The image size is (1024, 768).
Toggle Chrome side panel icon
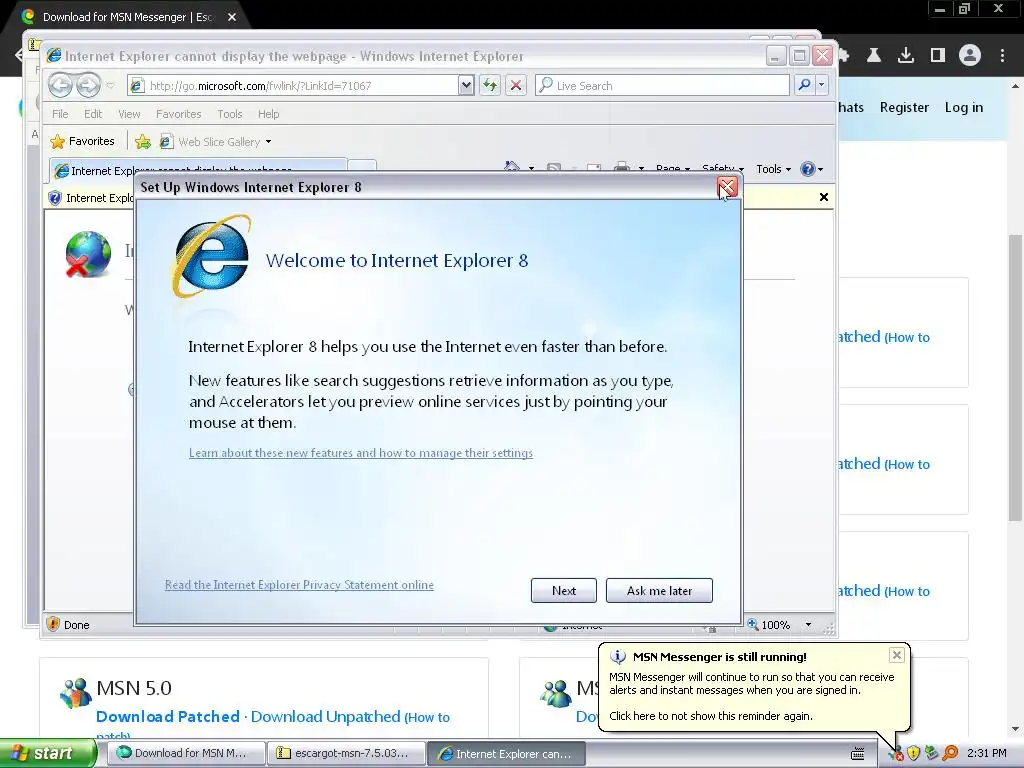click(x=938, y=56)
